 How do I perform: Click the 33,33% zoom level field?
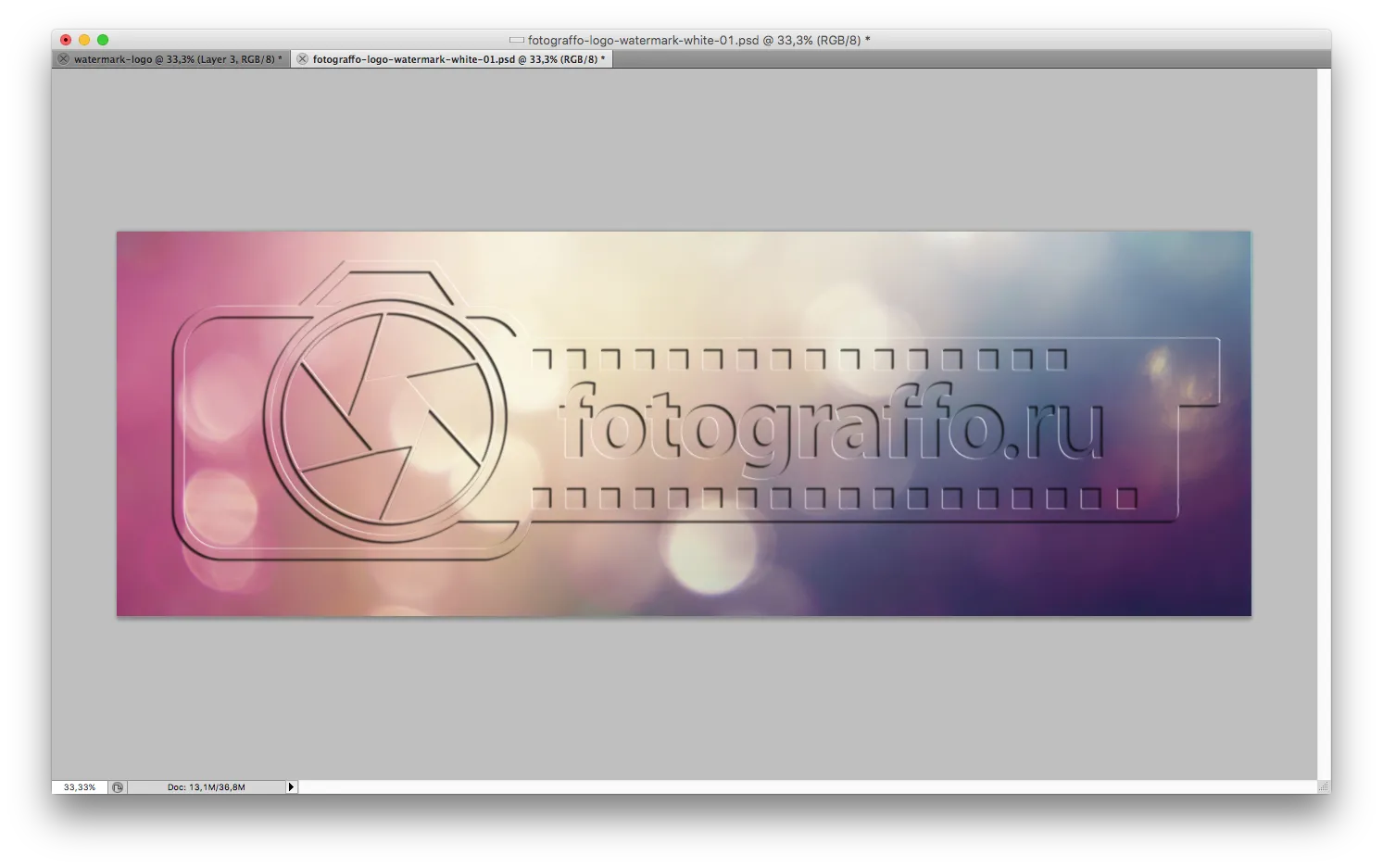coord(80,787)
